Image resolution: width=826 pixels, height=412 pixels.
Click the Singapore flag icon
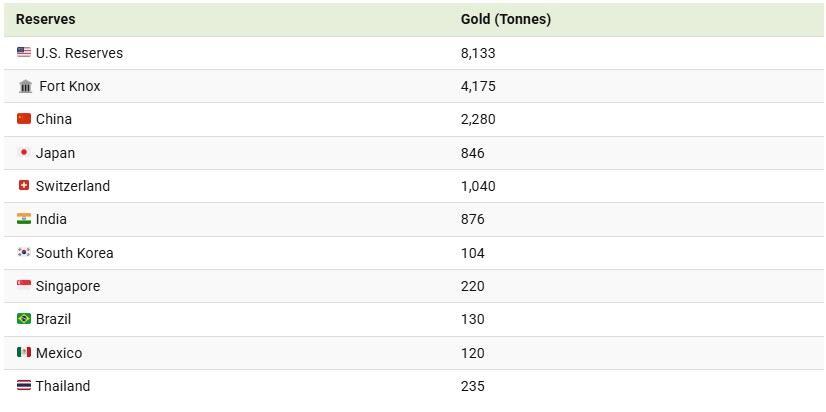[x=24, y=286]
